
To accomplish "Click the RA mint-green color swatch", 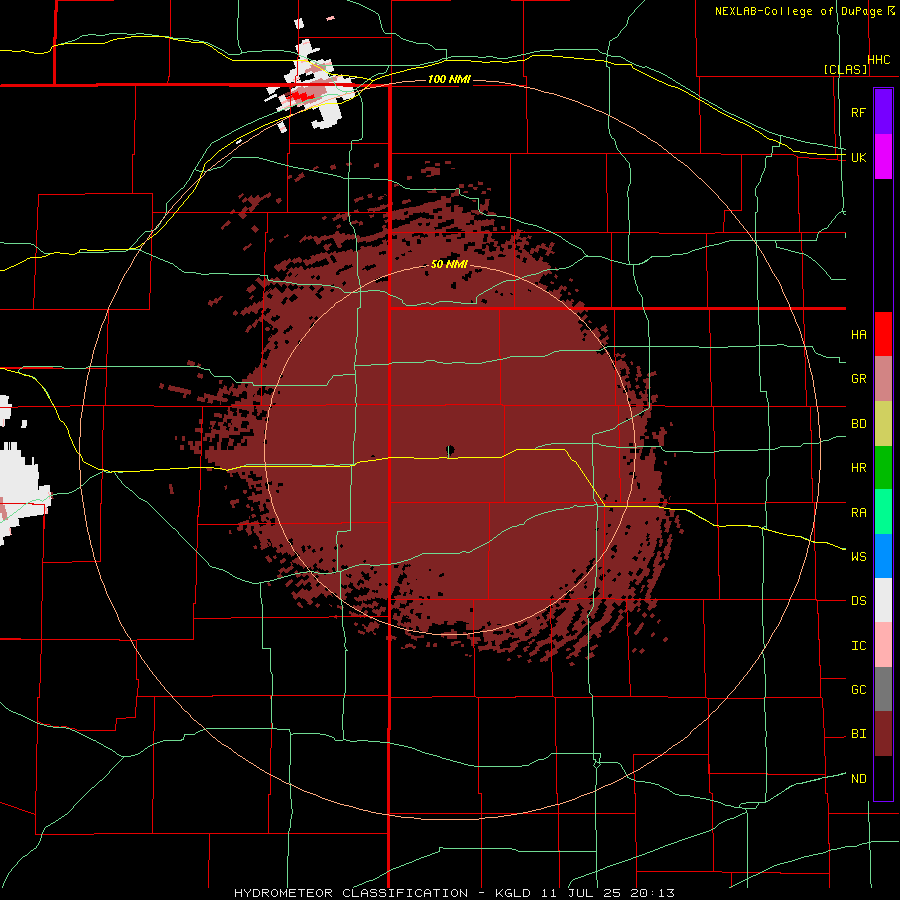I will click(883, 512).
